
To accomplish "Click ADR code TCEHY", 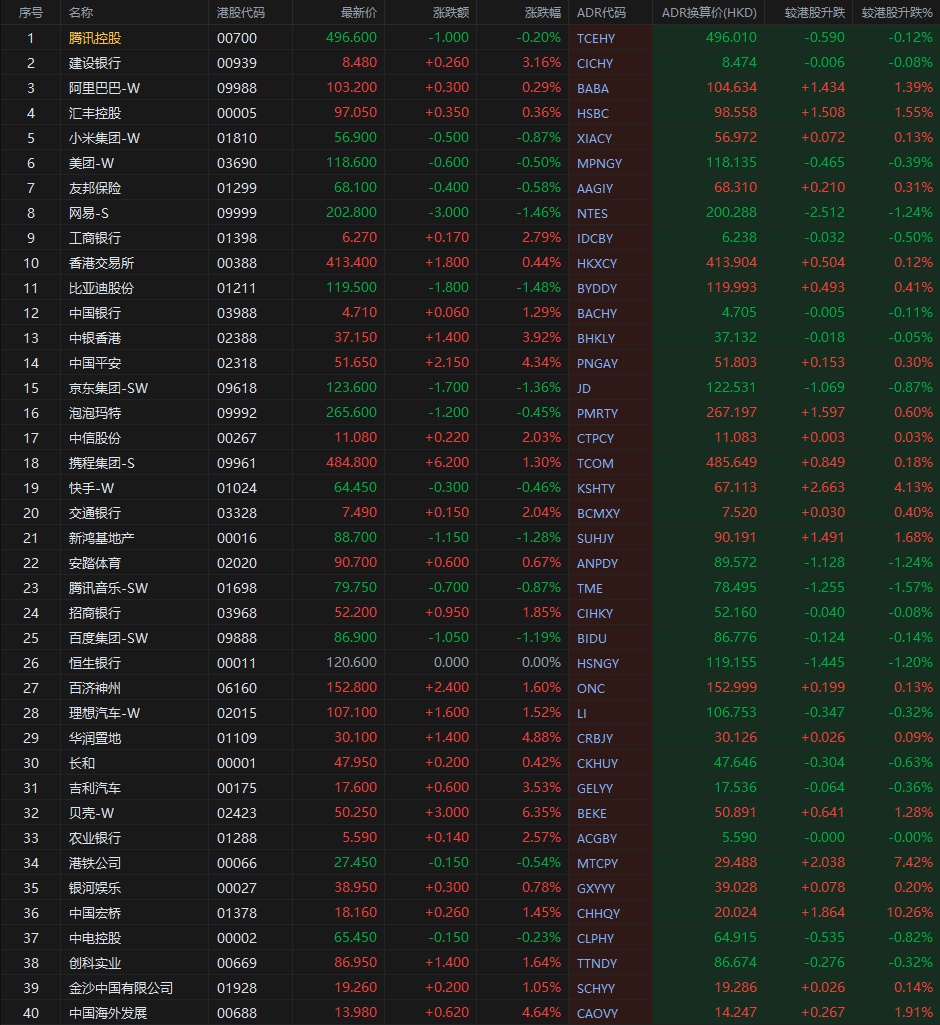I will pyautogui.click(x=596, y=39).
